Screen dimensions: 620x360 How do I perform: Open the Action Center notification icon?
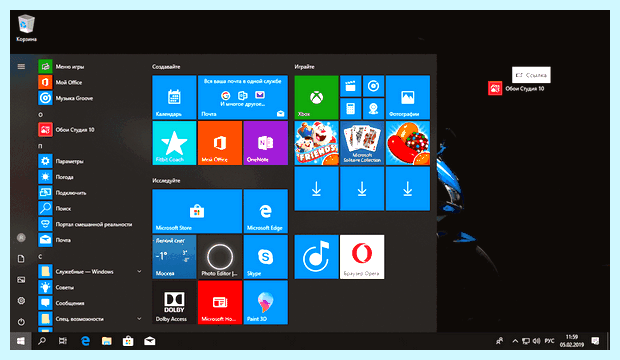click(x=595, y=341)
